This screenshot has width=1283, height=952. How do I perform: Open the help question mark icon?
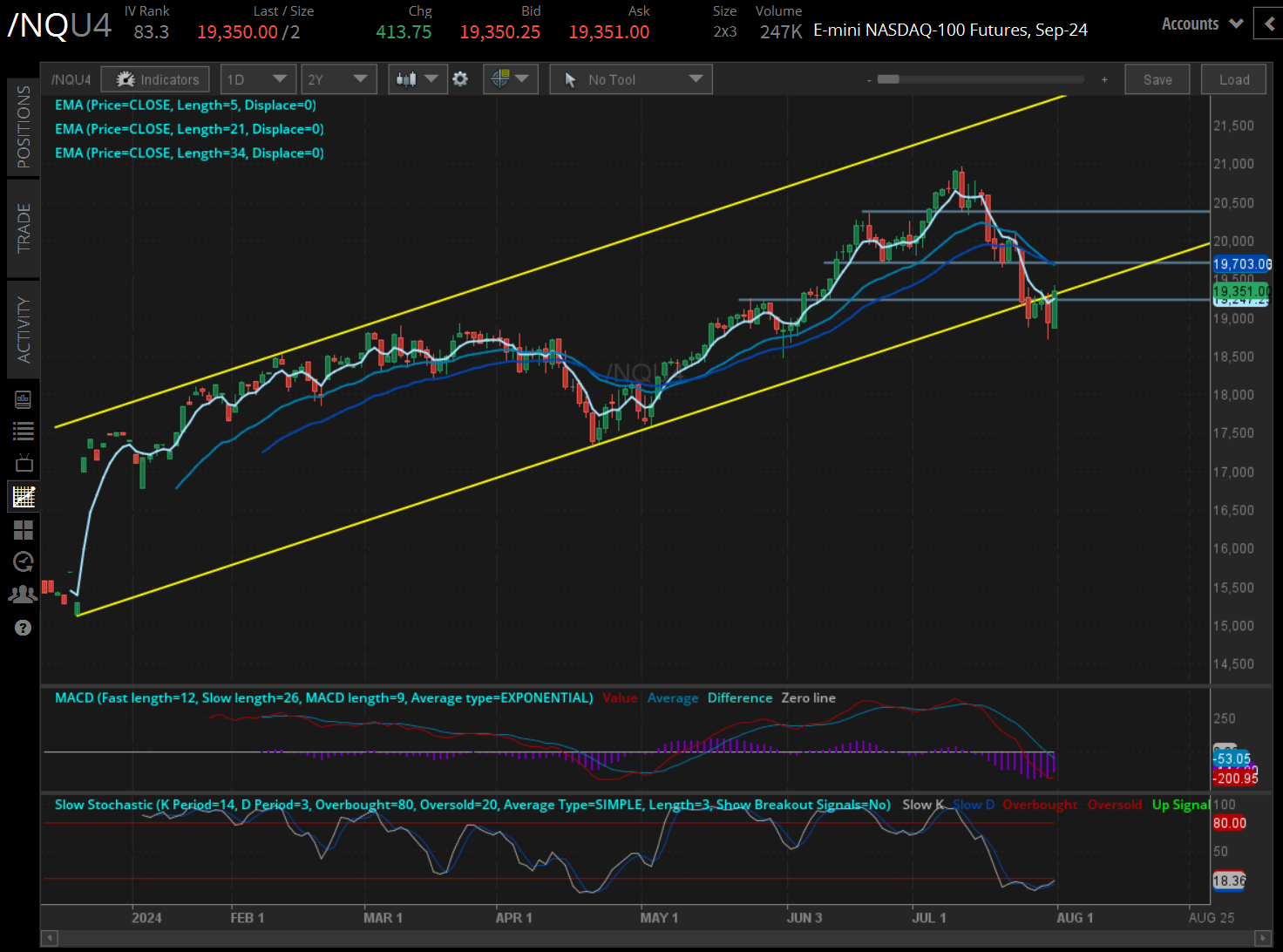pos(24,628)
